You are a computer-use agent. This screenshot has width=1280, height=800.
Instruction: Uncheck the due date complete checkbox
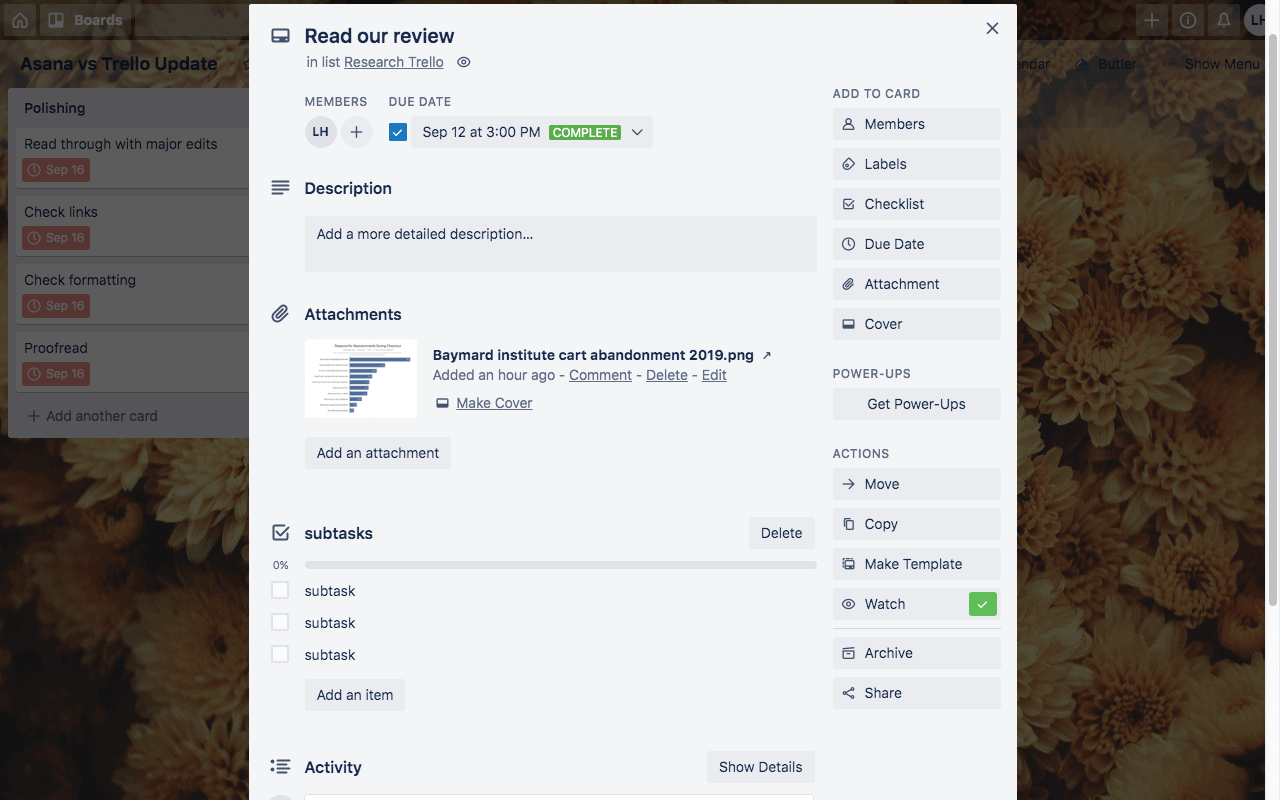pos(398,132)
